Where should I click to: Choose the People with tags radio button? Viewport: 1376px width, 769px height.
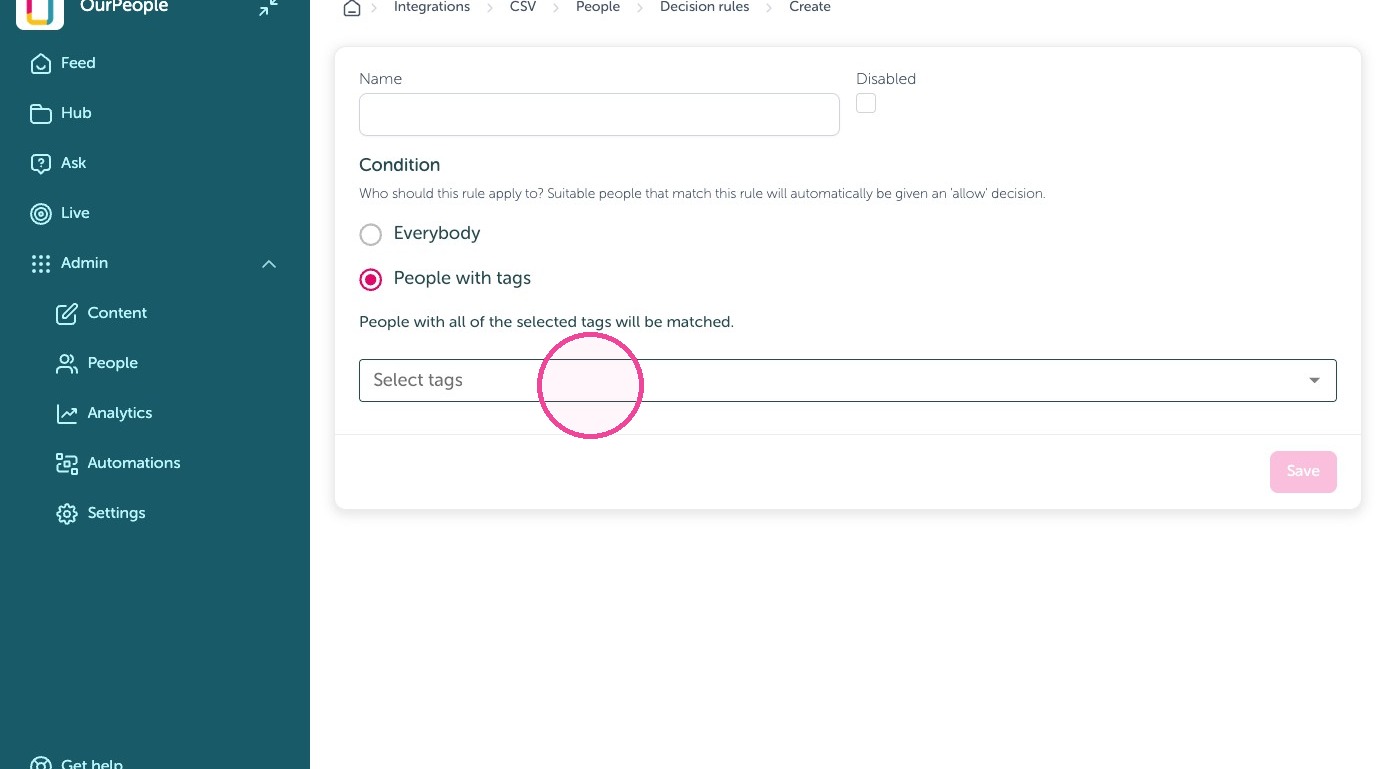371,279
